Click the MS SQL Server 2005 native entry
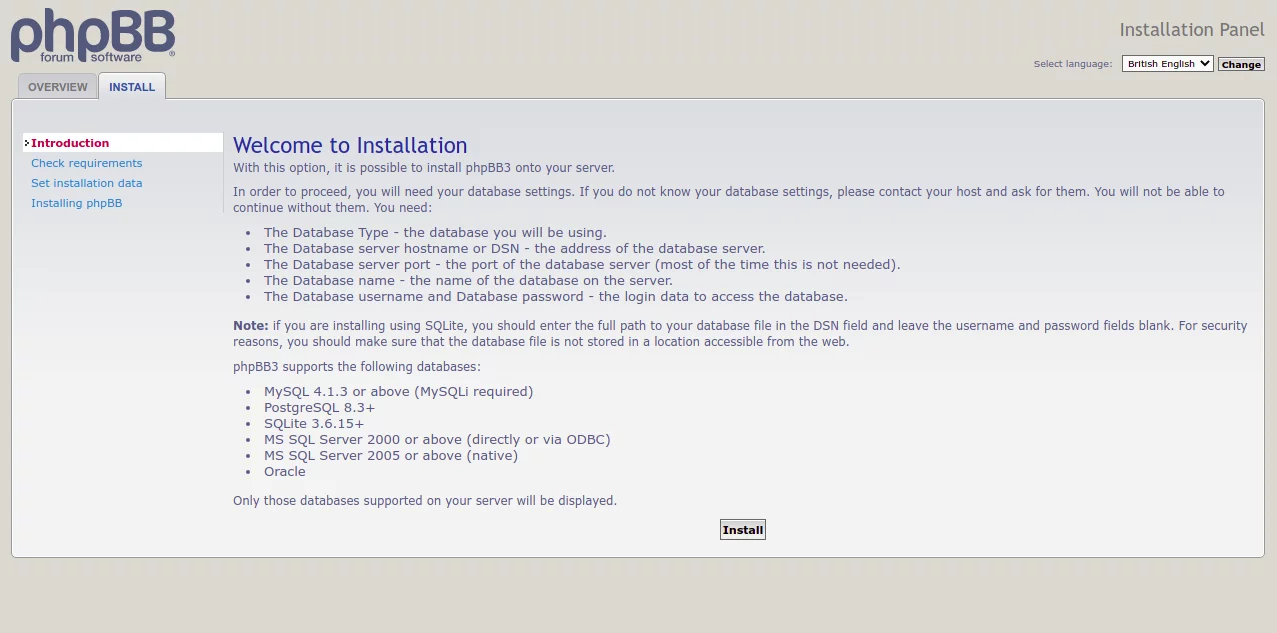1277x633 pixels. pos(390,456)
